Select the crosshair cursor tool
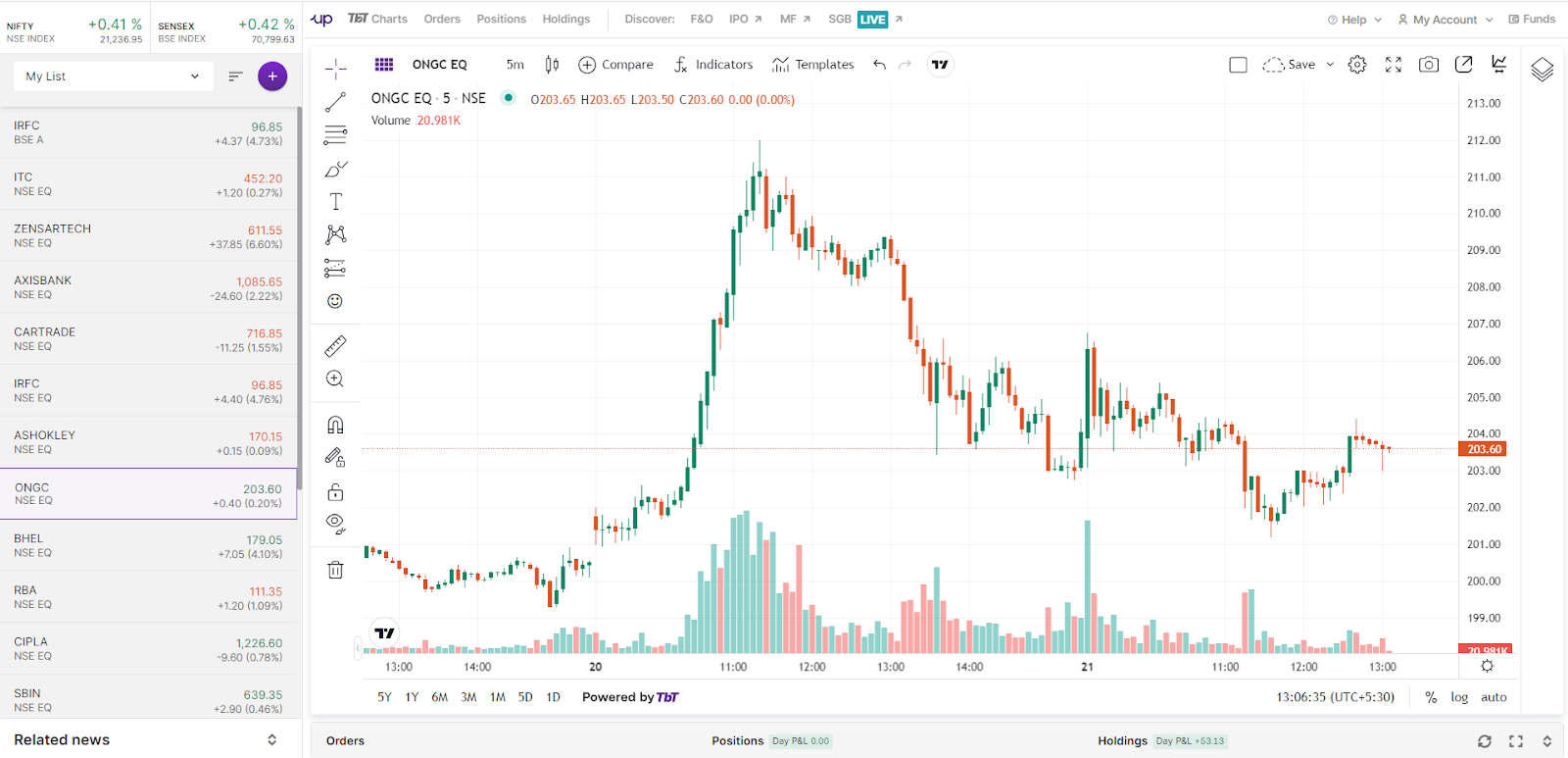 335,68
